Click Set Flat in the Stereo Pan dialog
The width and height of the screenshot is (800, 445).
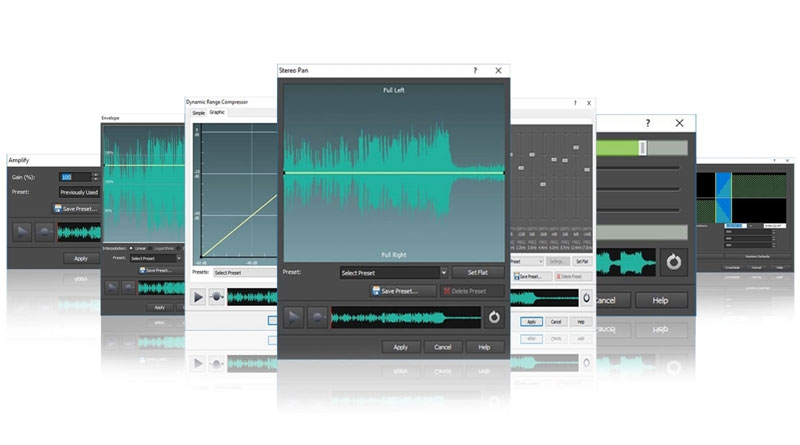(478, 273)
